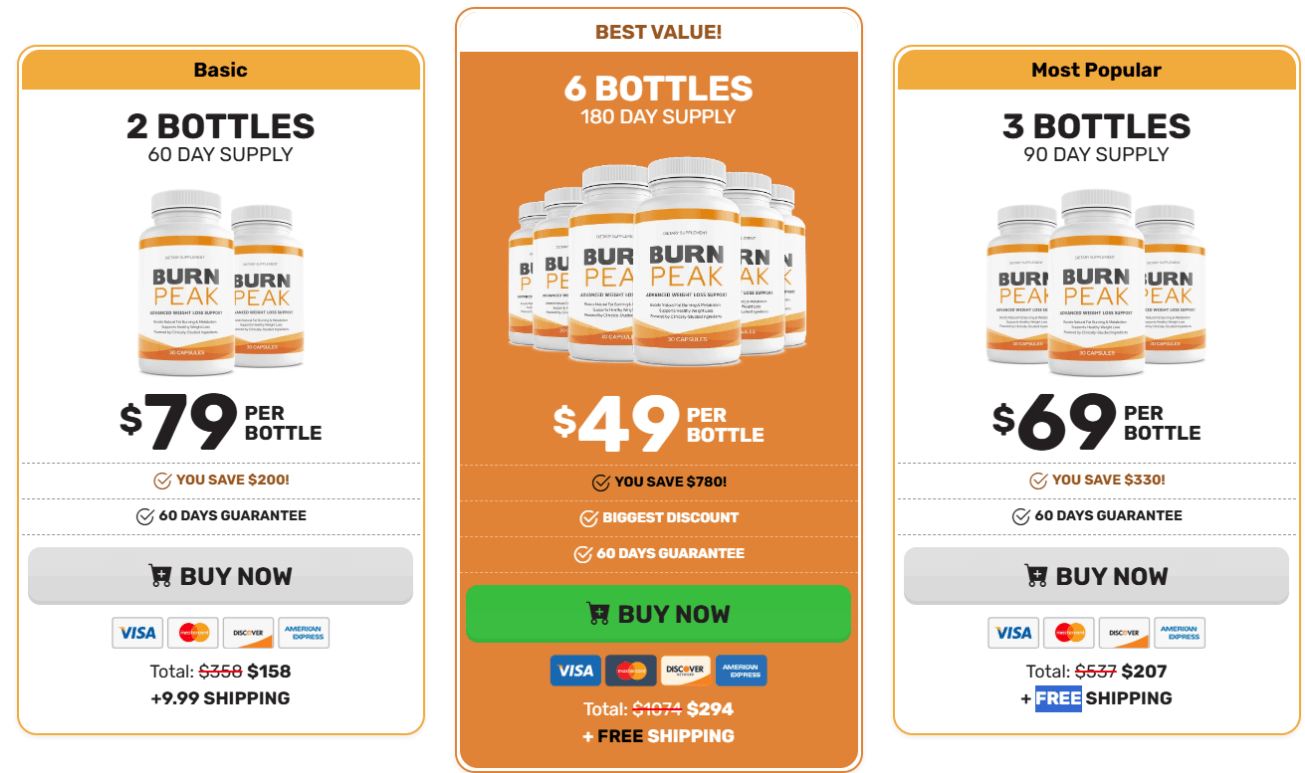Viewport: 1305px width, 773px height.
Task: Click the Mastercard icon in the Basic plan
Action: (x=193, y=633)
